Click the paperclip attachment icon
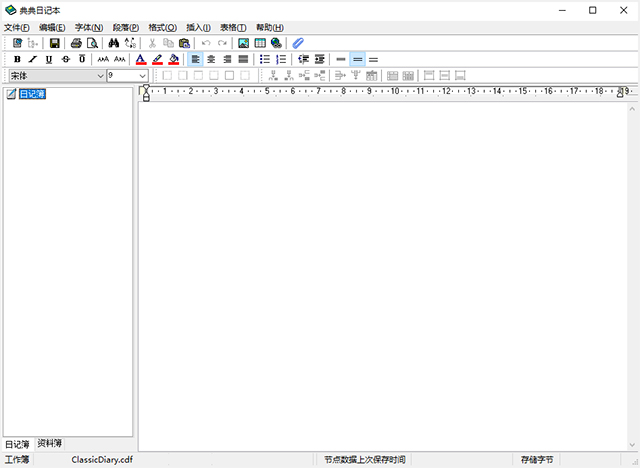 pos(297,43)
